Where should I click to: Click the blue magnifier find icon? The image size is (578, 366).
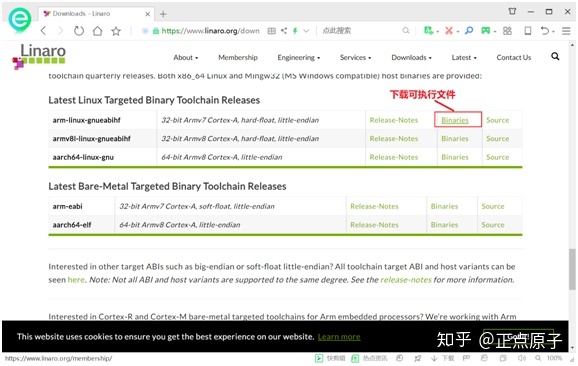[469, 31]
